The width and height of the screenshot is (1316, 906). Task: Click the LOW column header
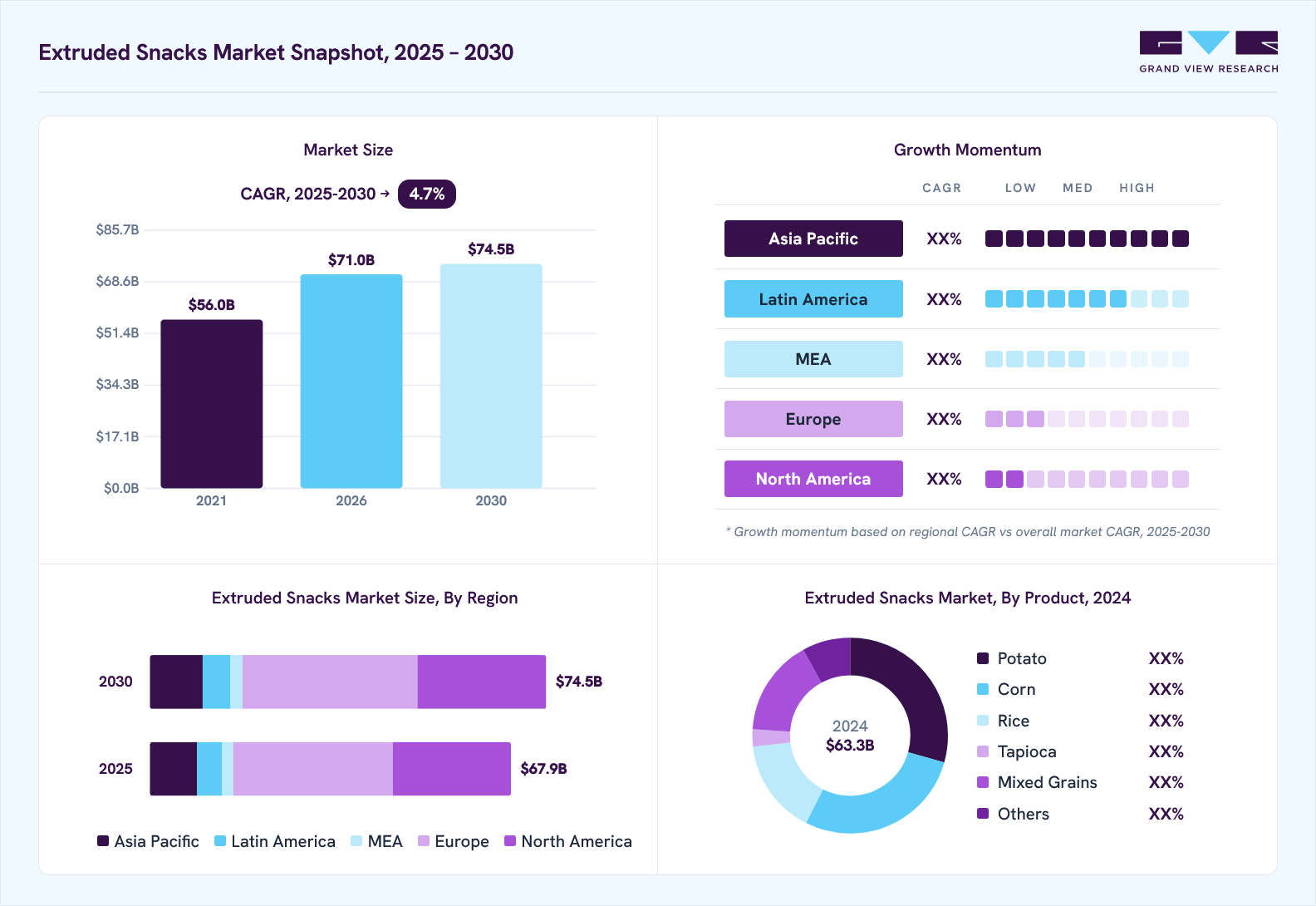pyautogui.click(x=1020, y=188)
